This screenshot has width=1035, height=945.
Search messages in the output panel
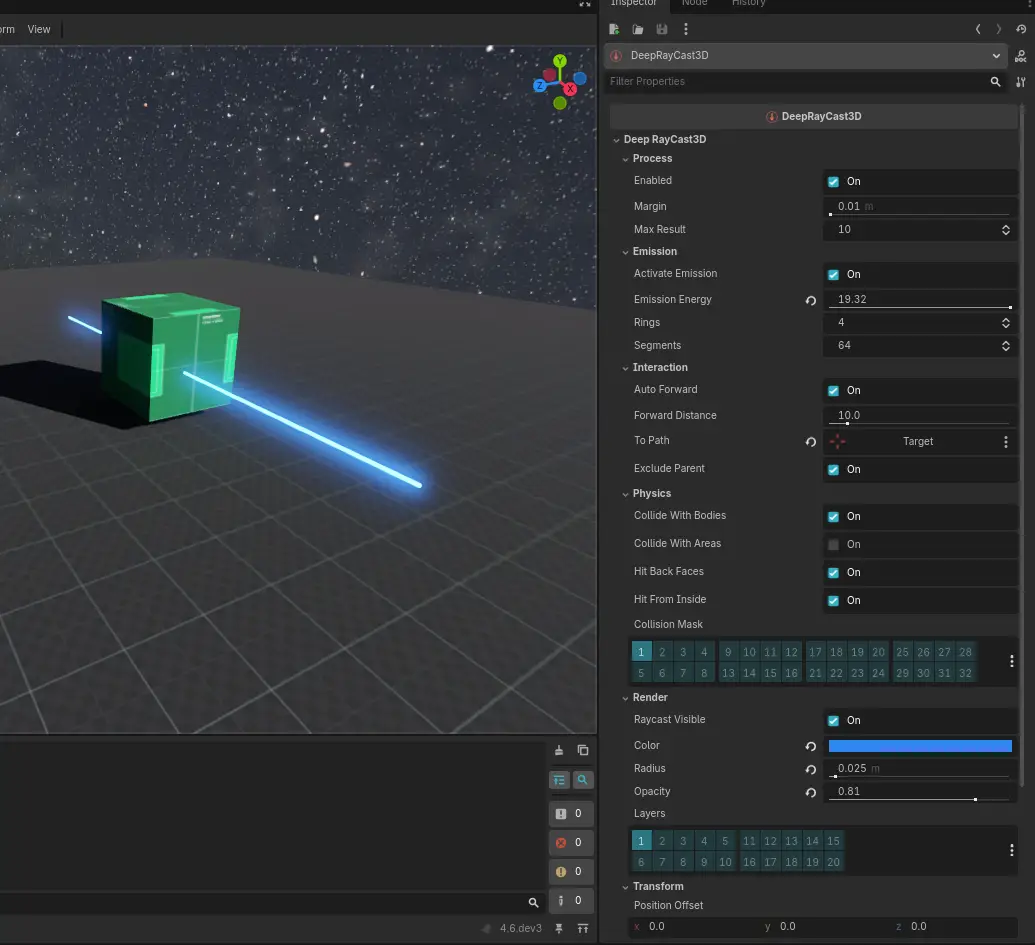point(583,780)
